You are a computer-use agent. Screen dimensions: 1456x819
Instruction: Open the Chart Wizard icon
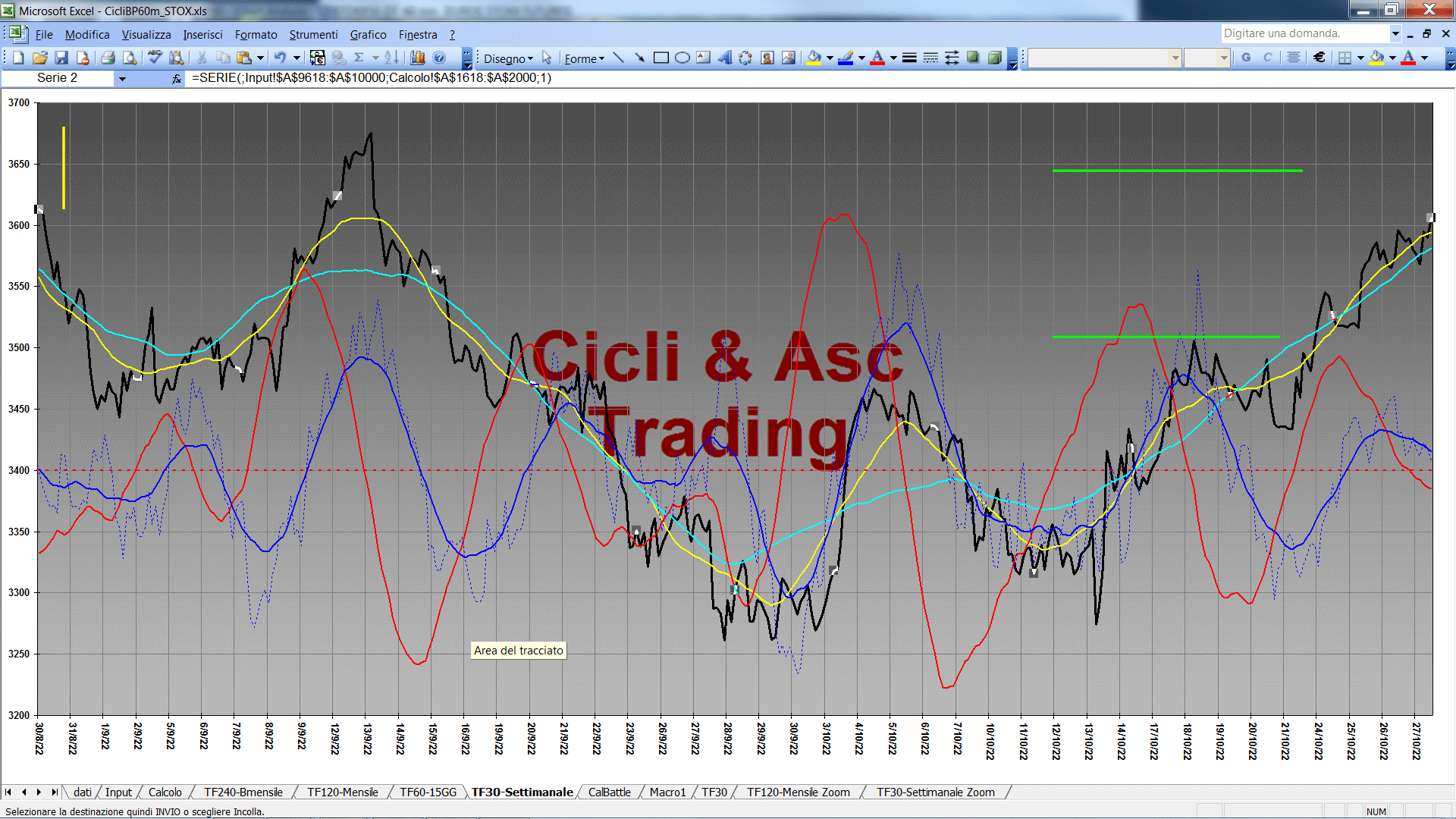pos(417,58)
